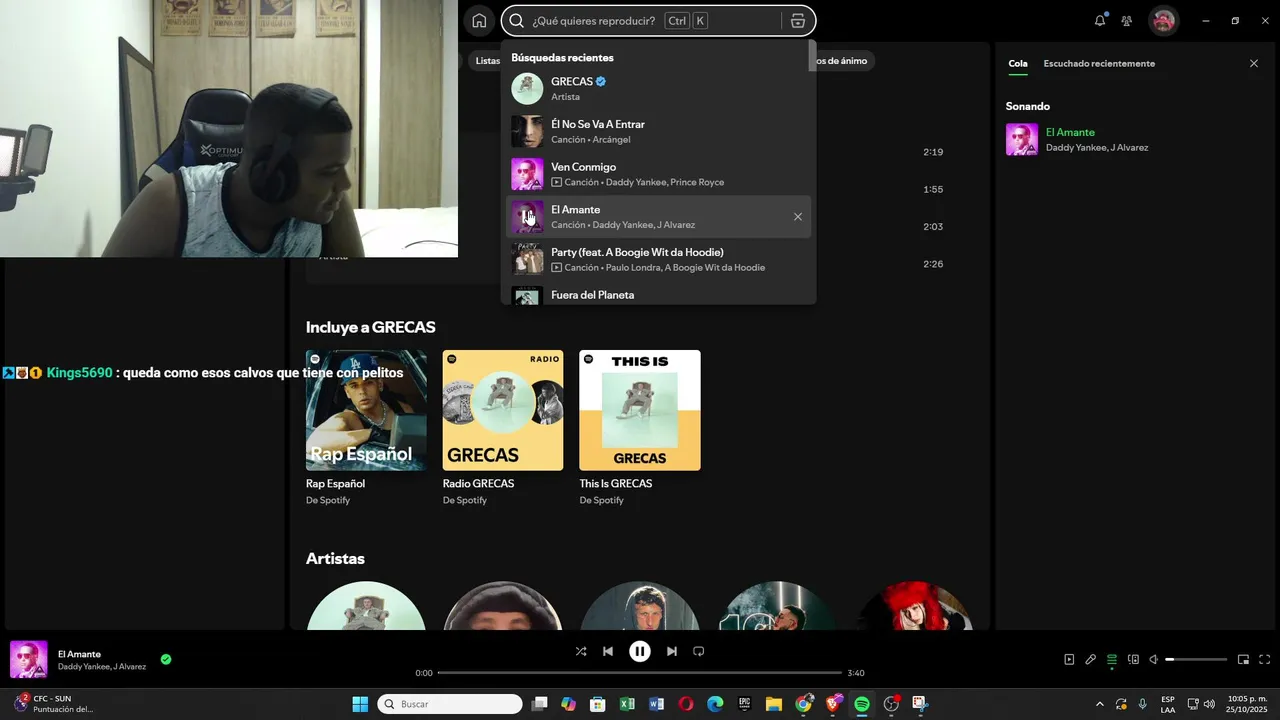Skip to next track
This screenshot has width=1280, height=720.
pos(672,651)
